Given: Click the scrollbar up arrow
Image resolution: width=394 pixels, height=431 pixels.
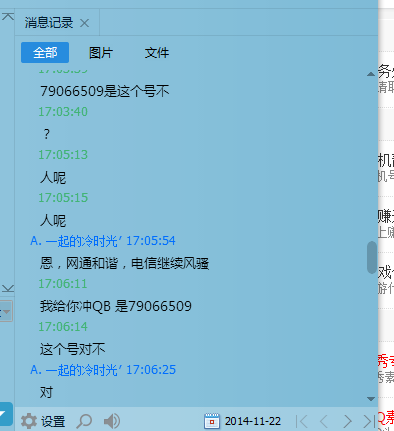Looking at the screenshot, I should 371,74.
